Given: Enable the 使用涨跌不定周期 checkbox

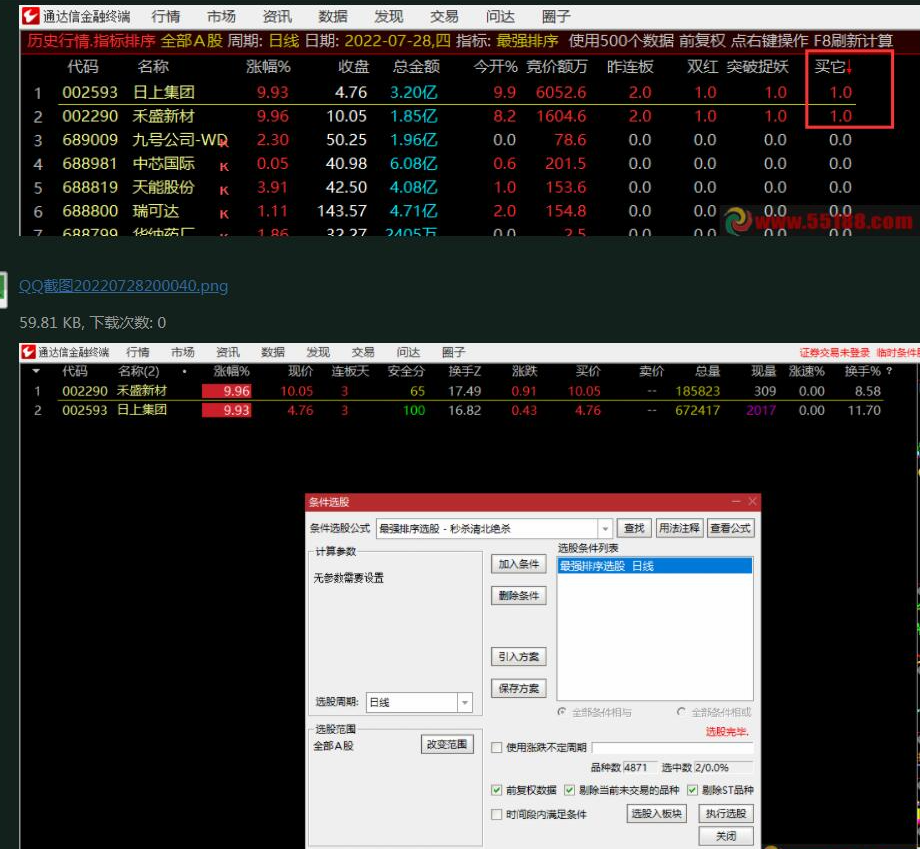Looking at the screenshot, I should [497, 747].
